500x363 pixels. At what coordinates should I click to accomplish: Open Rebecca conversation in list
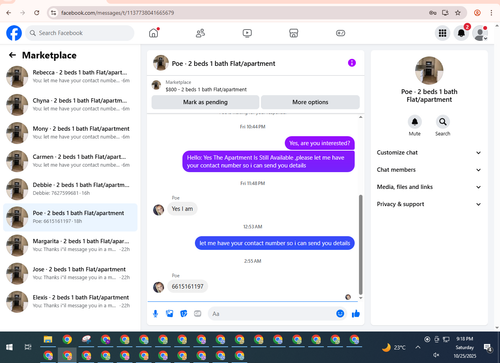coord(70,76)
